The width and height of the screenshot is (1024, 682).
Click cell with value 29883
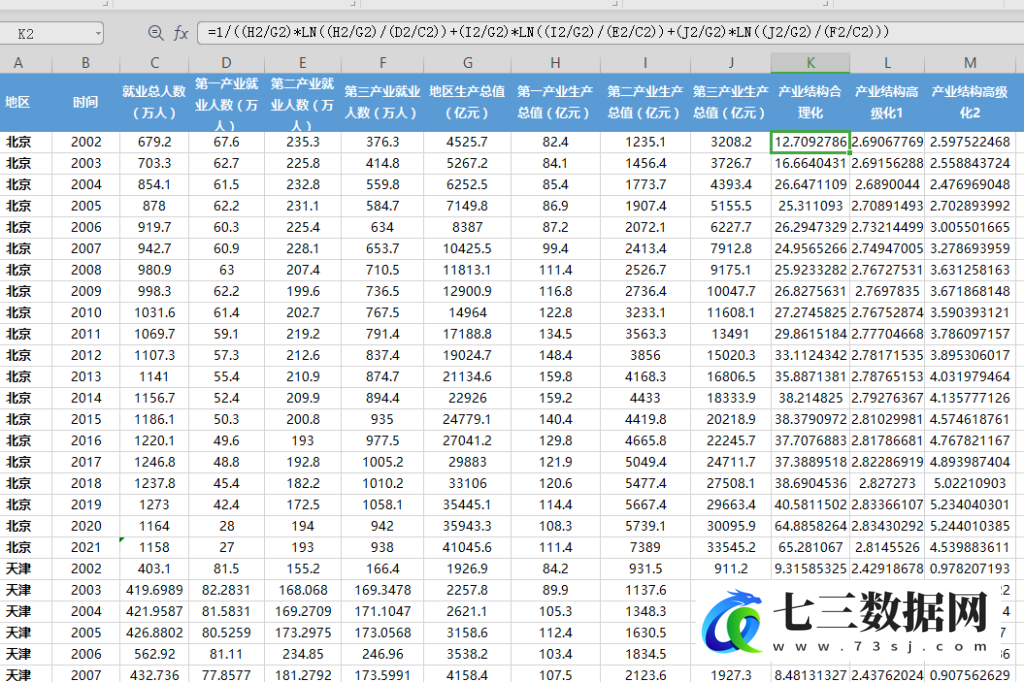(467, 462)
